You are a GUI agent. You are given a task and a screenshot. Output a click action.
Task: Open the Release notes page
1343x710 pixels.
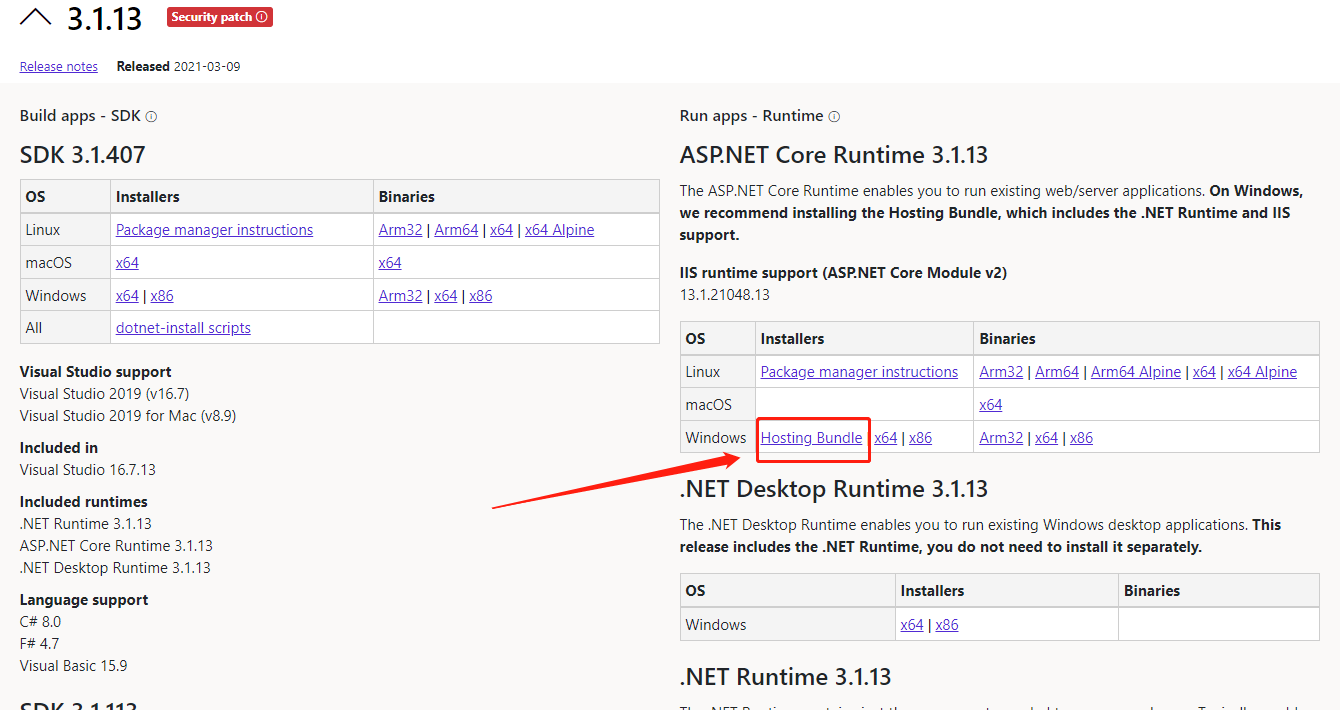coord(58,66)
